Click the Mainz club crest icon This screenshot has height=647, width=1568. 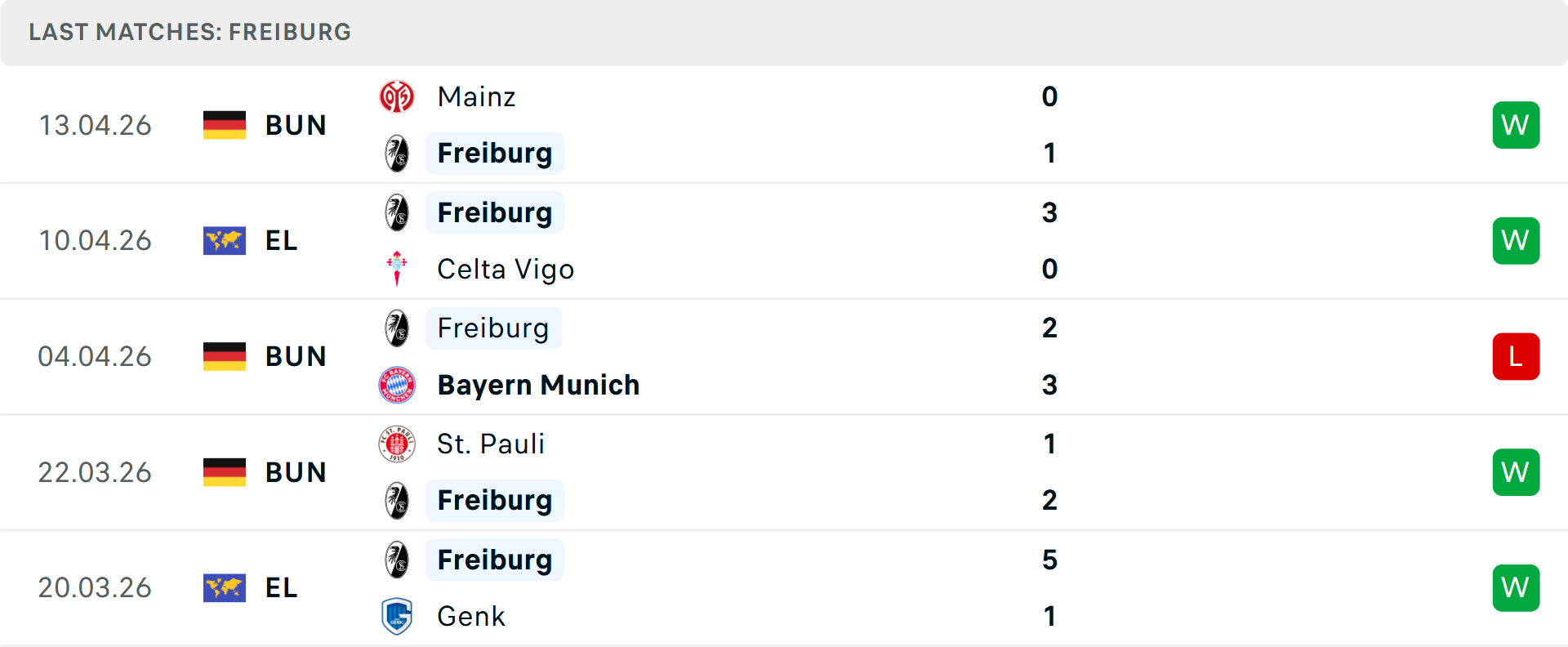(397, 97)
